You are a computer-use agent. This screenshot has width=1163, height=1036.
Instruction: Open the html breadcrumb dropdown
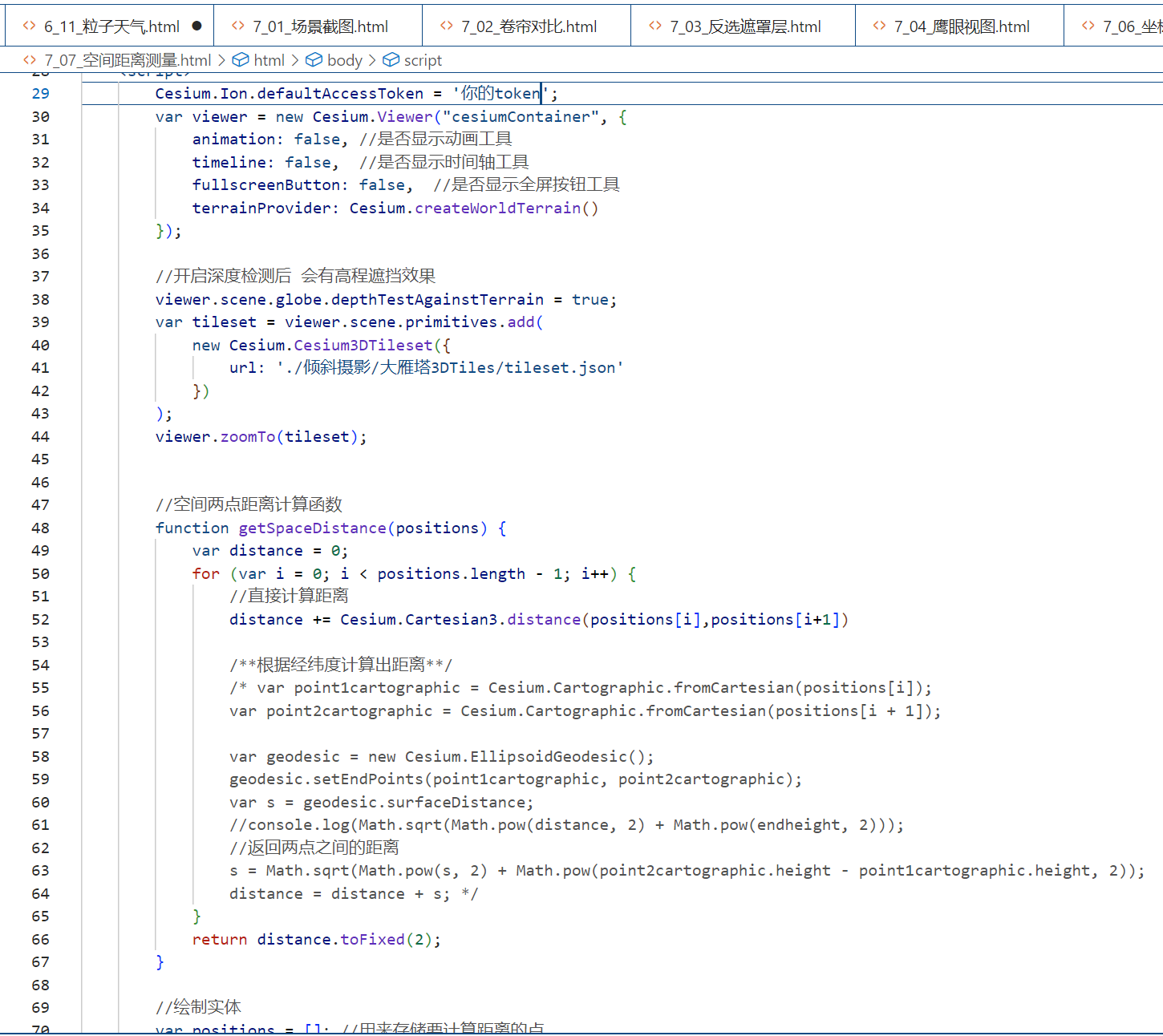269,60
